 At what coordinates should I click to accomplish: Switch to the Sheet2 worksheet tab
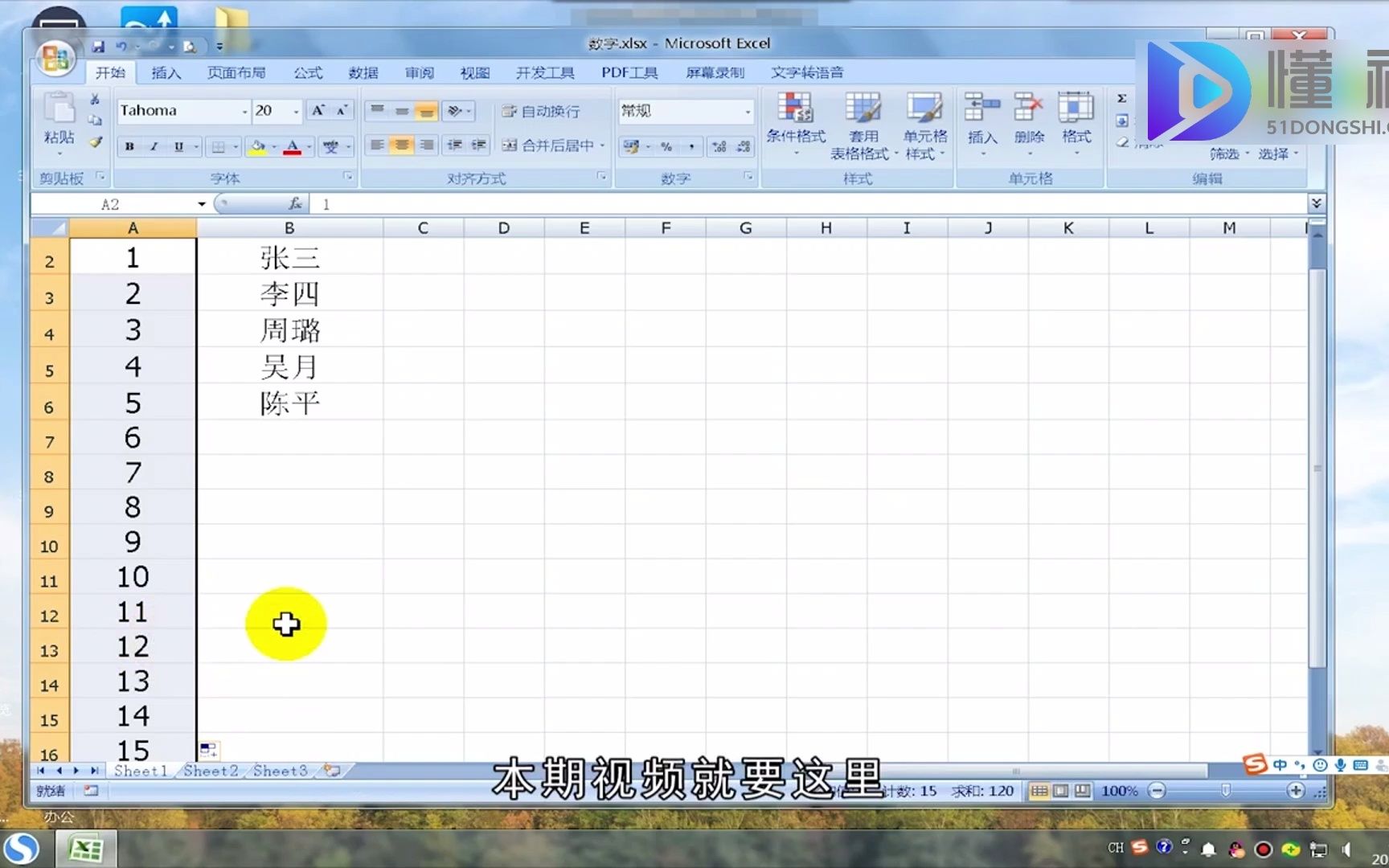(x=210, y=770)
